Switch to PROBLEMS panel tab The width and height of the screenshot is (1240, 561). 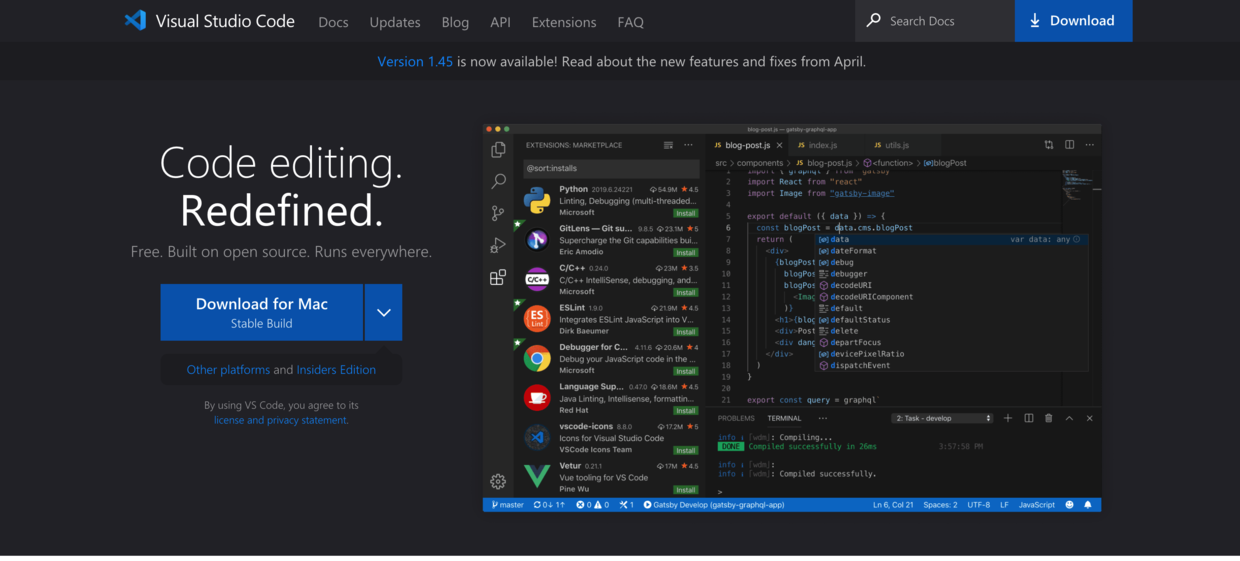(x=736, y=418)
